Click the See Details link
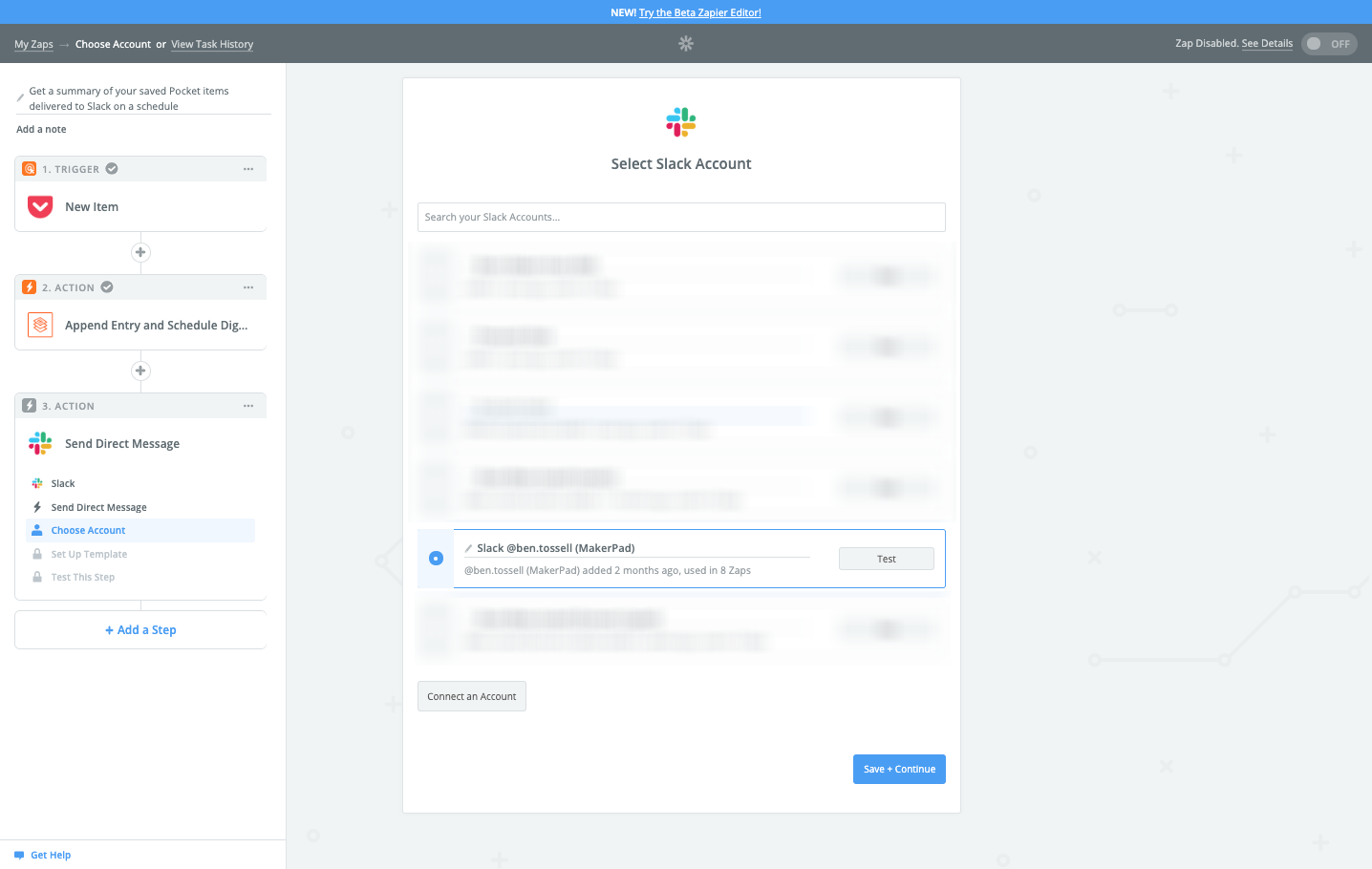1372x869 pixels. [x=1267, y=44]
